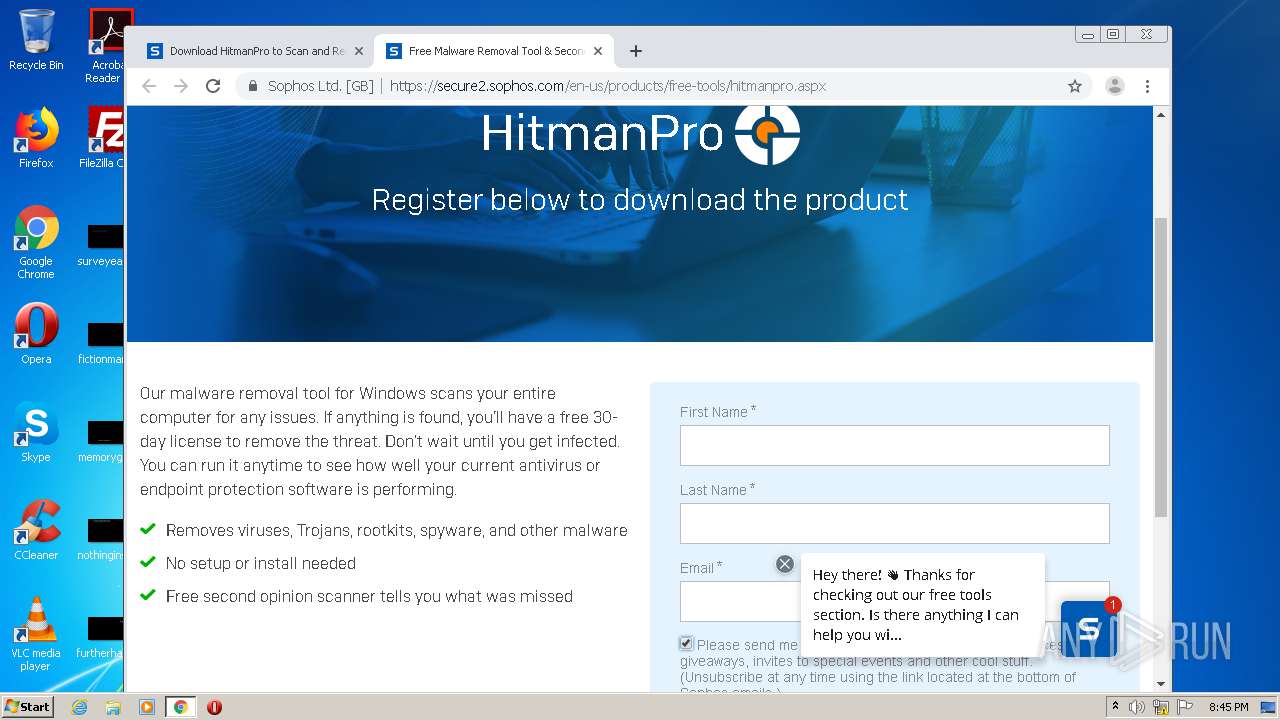The width and height of the screenshot is (1280, 720).
Task: Click the Email input field
Action: 738,601
